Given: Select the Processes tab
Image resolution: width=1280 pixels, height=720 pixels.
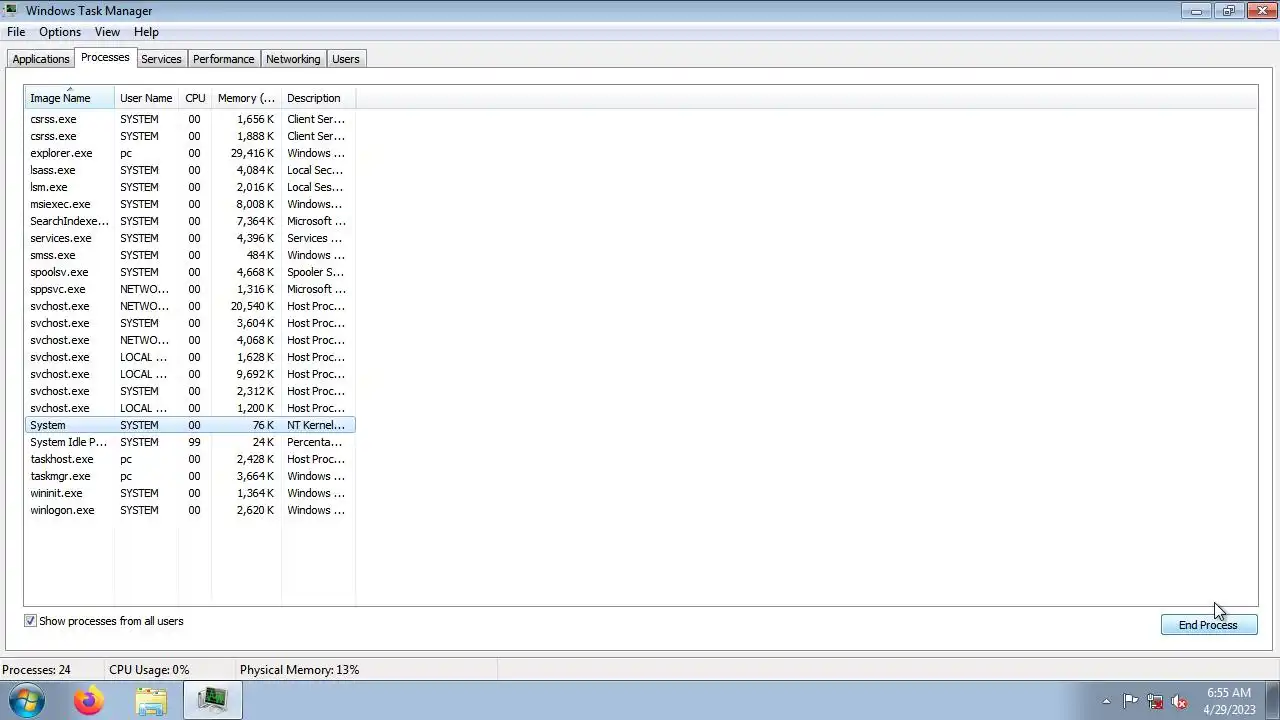Looking at the screenshot, I should click(x=105, y=58).
